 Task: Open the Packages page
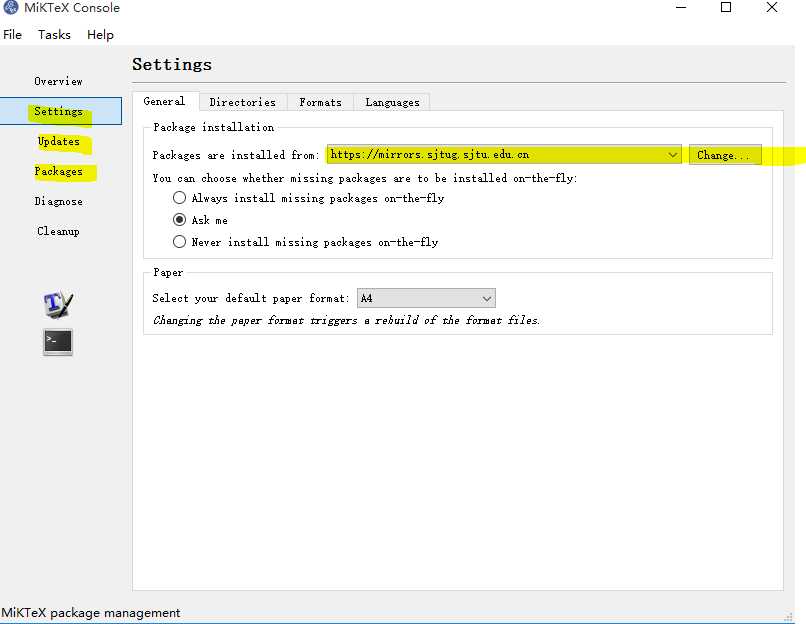[58, 171]
